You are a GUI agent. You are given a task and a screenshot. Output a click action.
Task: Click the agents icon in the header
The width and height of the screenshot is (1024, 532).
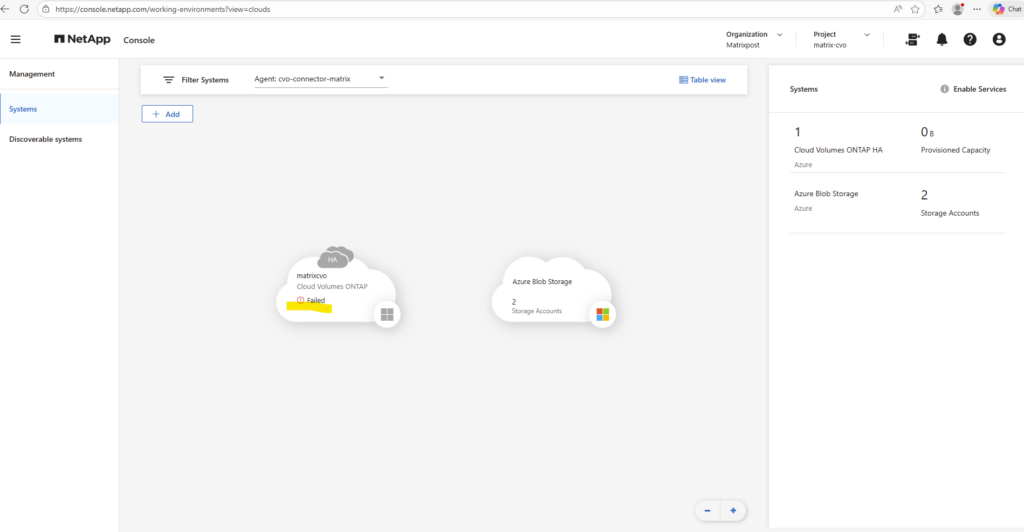912,40
